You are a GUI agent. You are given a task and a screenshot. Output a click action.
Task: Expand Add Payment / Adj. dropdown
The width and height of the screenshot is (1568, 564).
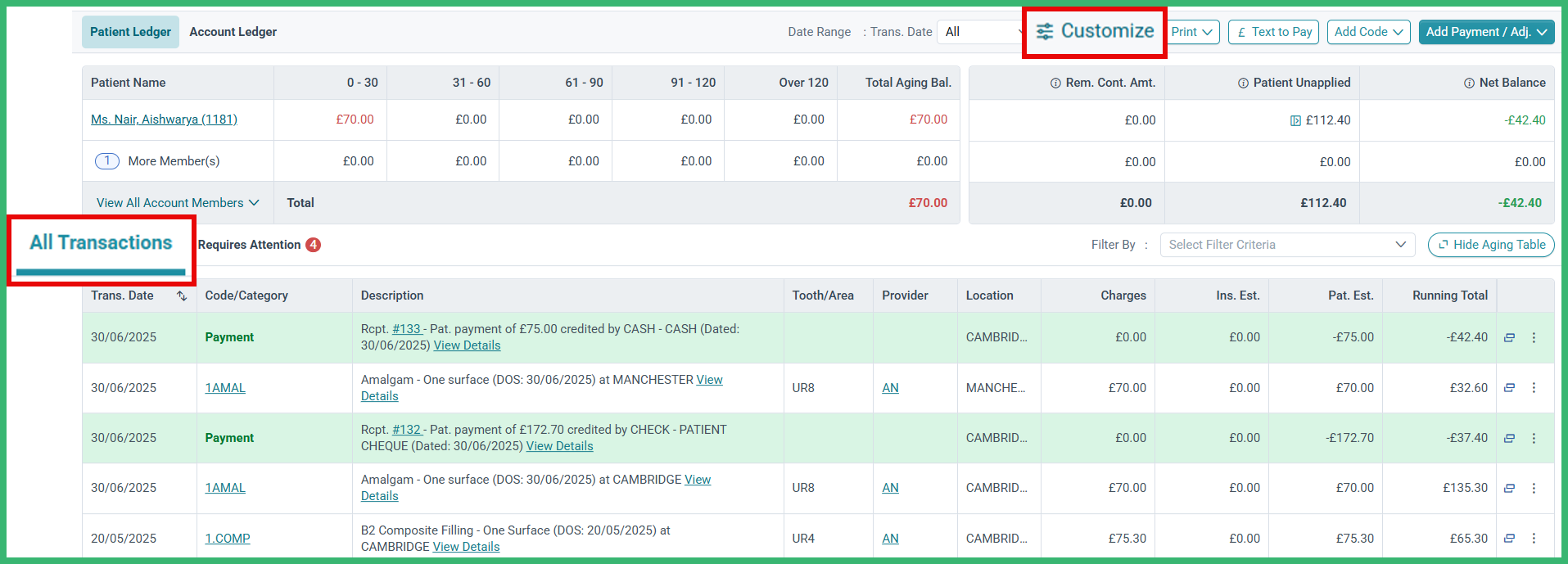[1486, 32]
